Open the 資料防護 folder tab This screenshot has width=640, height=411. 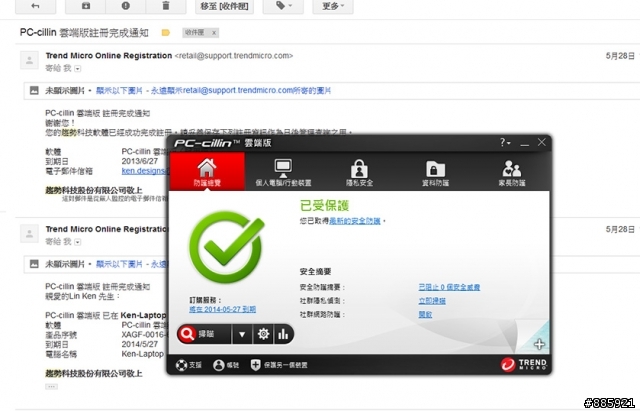pyautogui.click(x=435, y=171)
